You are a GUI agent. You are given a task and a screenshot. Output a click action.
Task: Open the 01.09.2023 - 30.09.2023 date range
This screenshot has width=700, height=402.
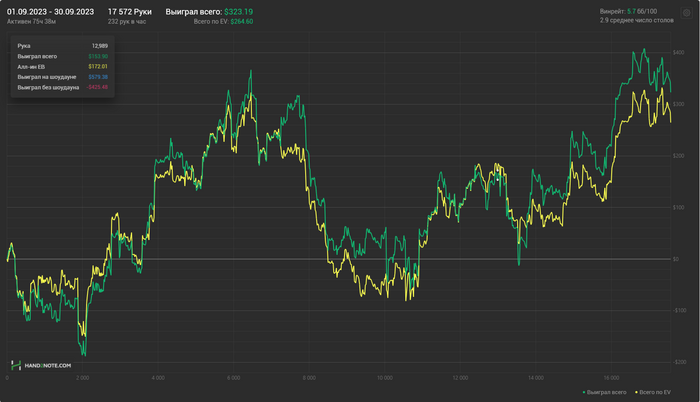click(x=50, y=12)
